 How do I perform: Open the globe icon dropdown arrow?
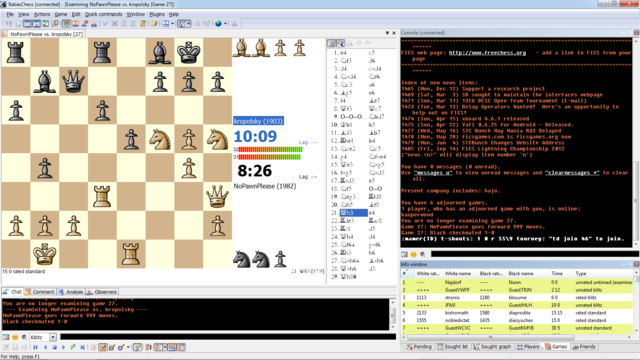coord(225,24)
